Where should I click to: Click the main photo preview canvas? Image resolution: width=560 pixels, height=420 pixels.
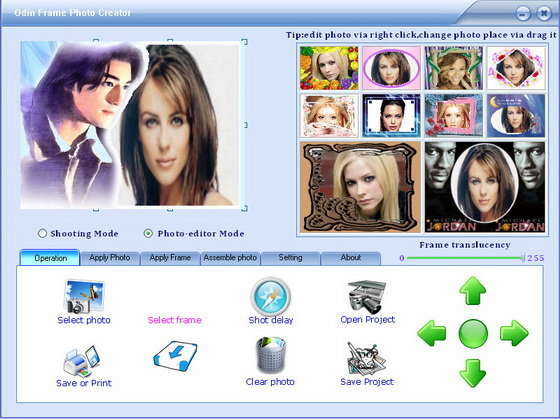tap(131, 125)
